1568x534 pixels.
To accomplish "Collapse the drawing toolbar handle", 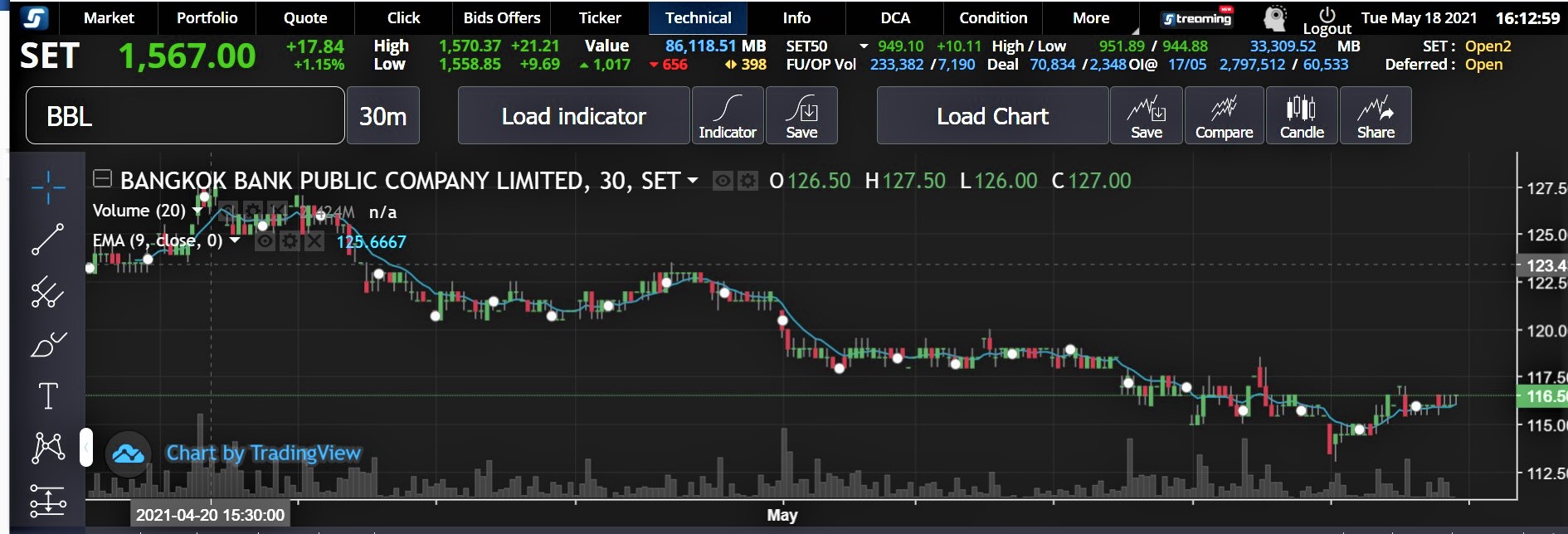I will (x=86, y=448).
